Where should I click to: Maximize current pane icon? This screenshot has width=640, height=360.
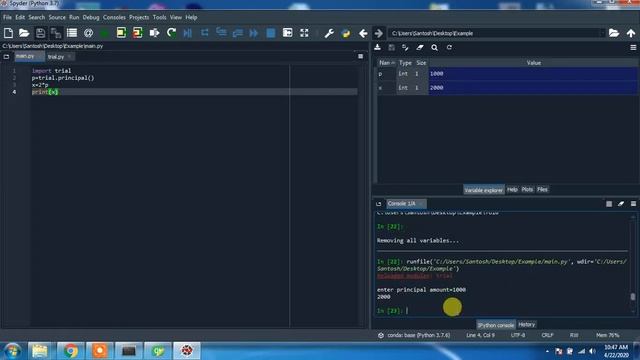coord(287,33)
